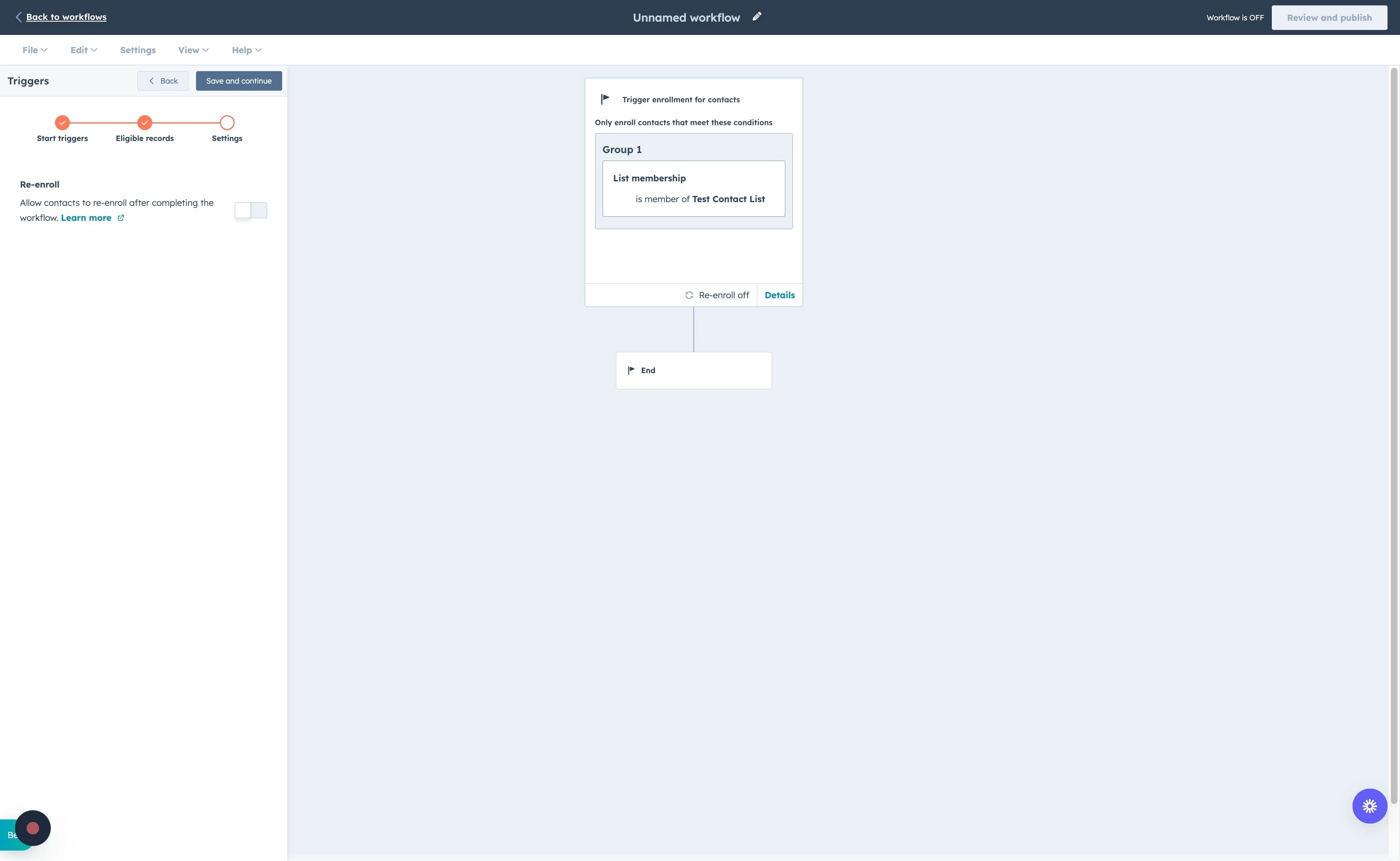Click the Save and continue button

click(x=239, y=81)
